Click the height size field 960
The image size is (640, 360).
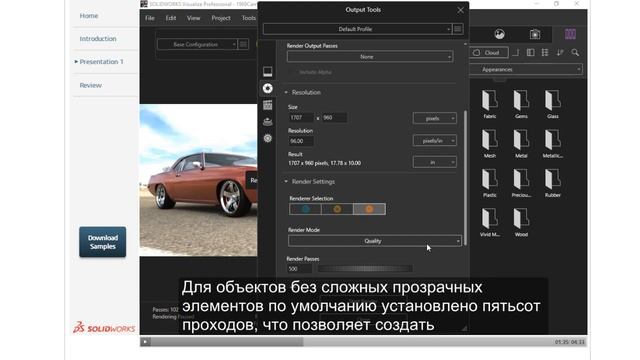(x=334, y=118)
